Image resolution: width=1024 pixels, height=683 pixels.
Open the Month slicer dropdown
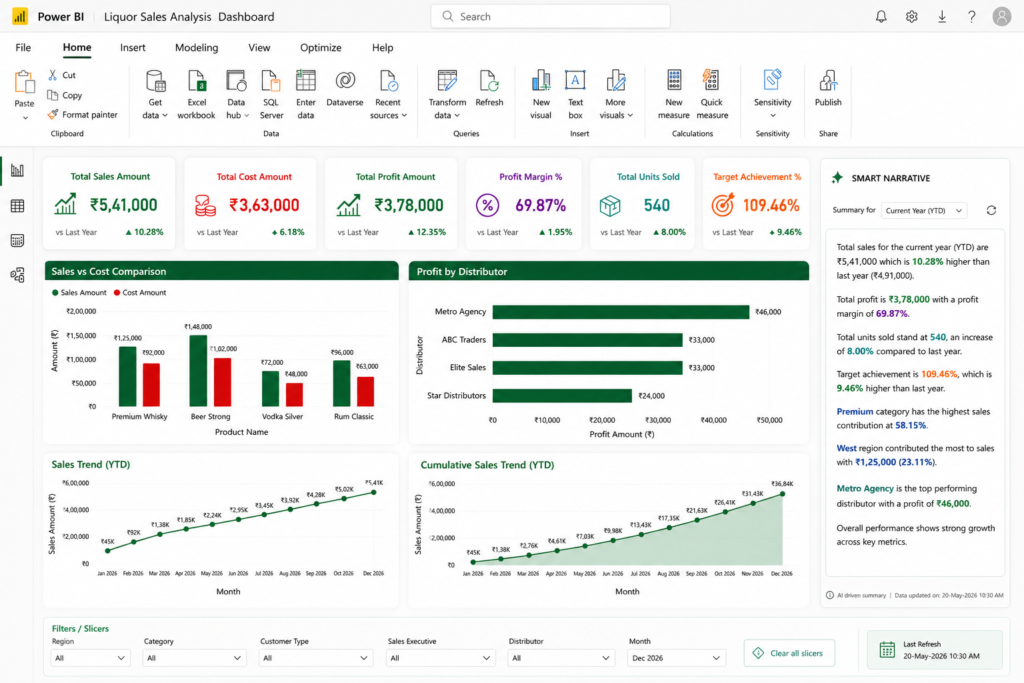[x=677, y=658]
